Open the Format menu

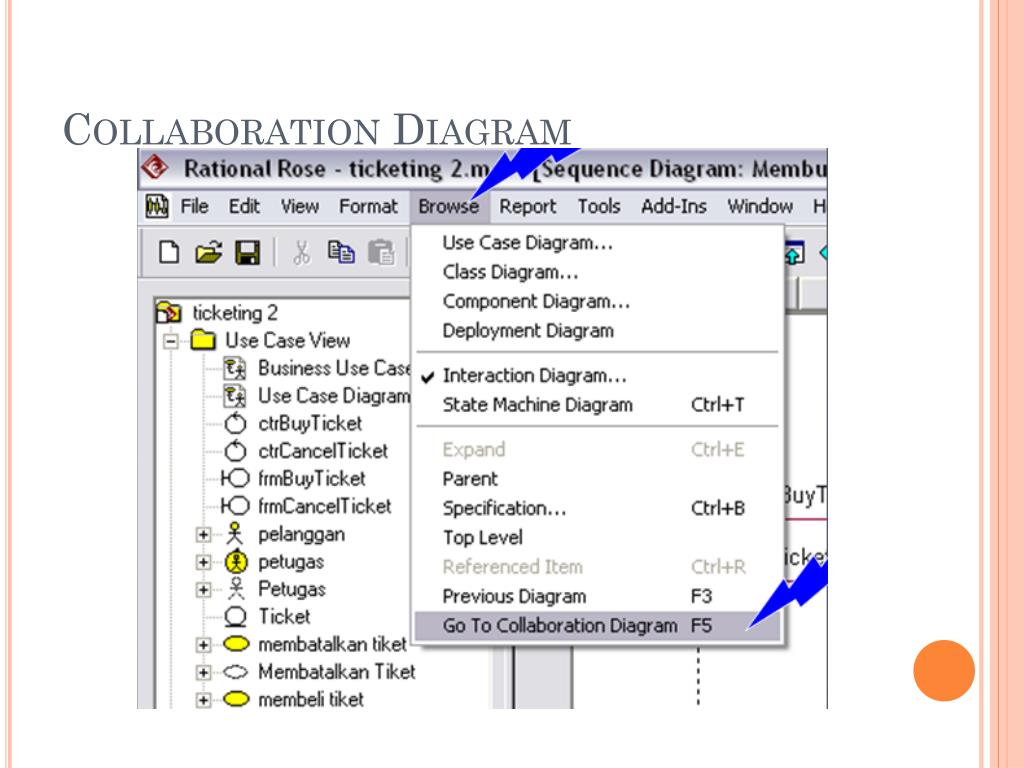coord(368,206)
